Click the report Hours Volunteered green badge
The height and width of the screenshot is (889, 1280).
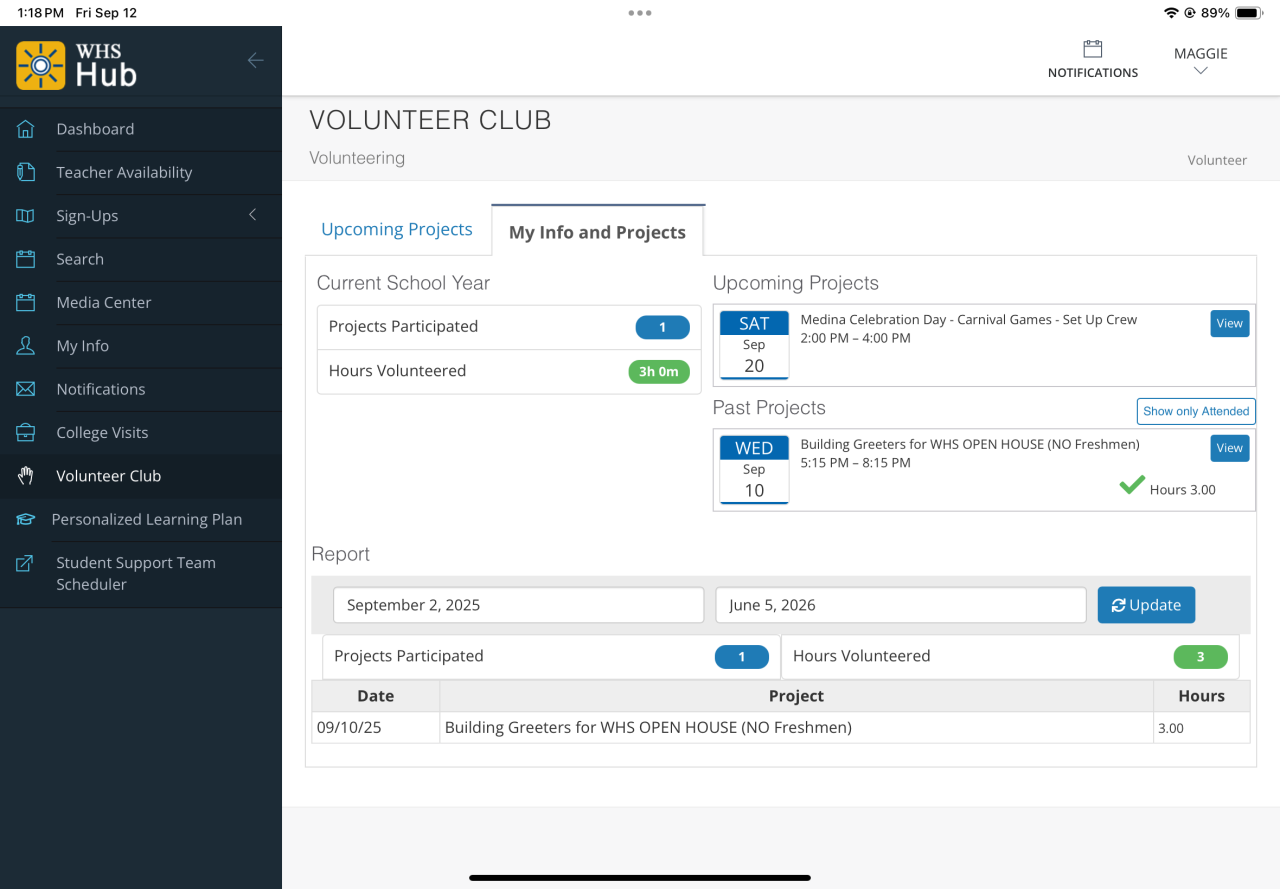(x=1200, y=657)
